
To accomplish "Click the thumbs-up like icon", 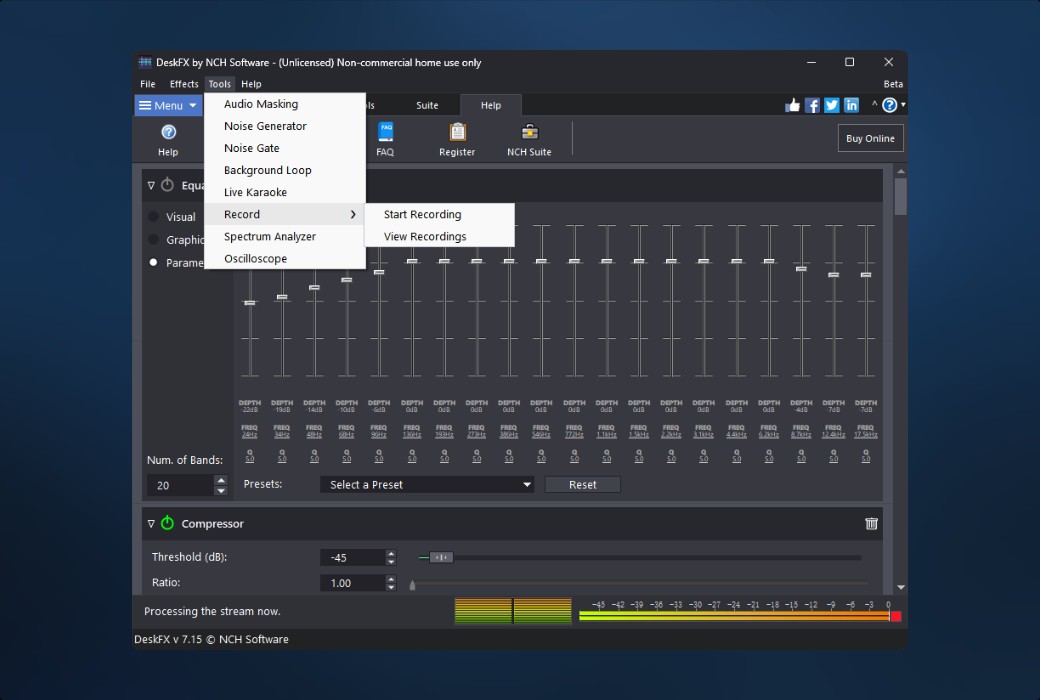I will tap(792, 104).
